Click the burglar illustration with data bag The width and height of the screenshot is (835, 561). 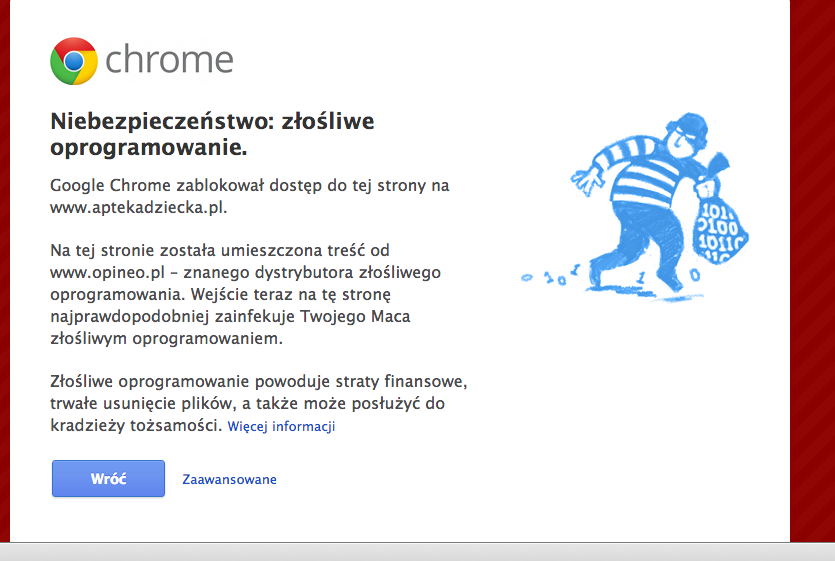point(635,208)
